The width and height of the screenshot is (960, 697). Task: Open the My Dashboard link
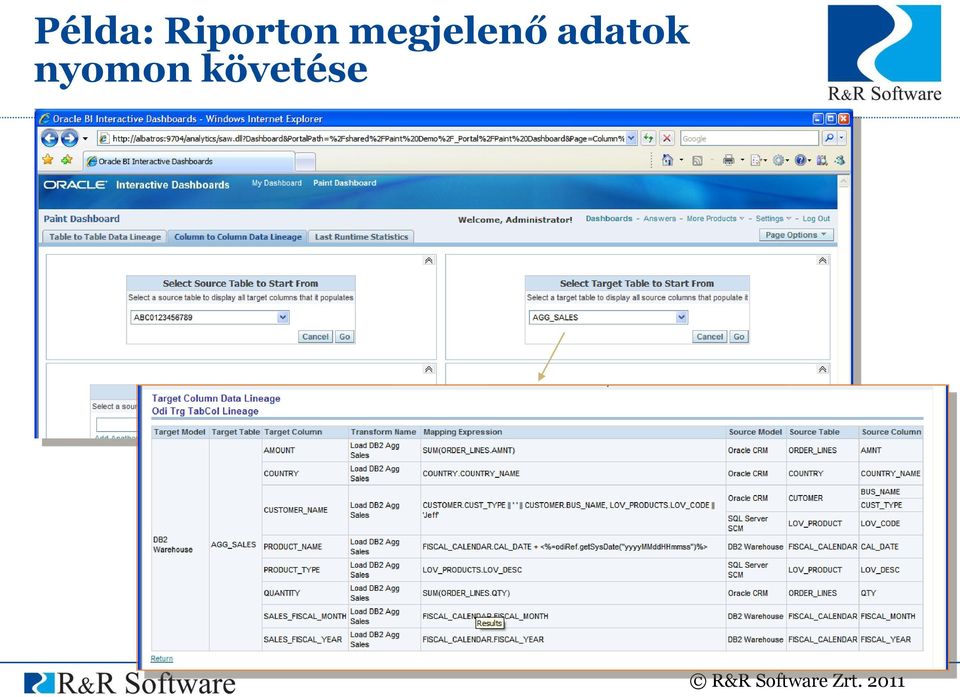[x=277, y=183]
